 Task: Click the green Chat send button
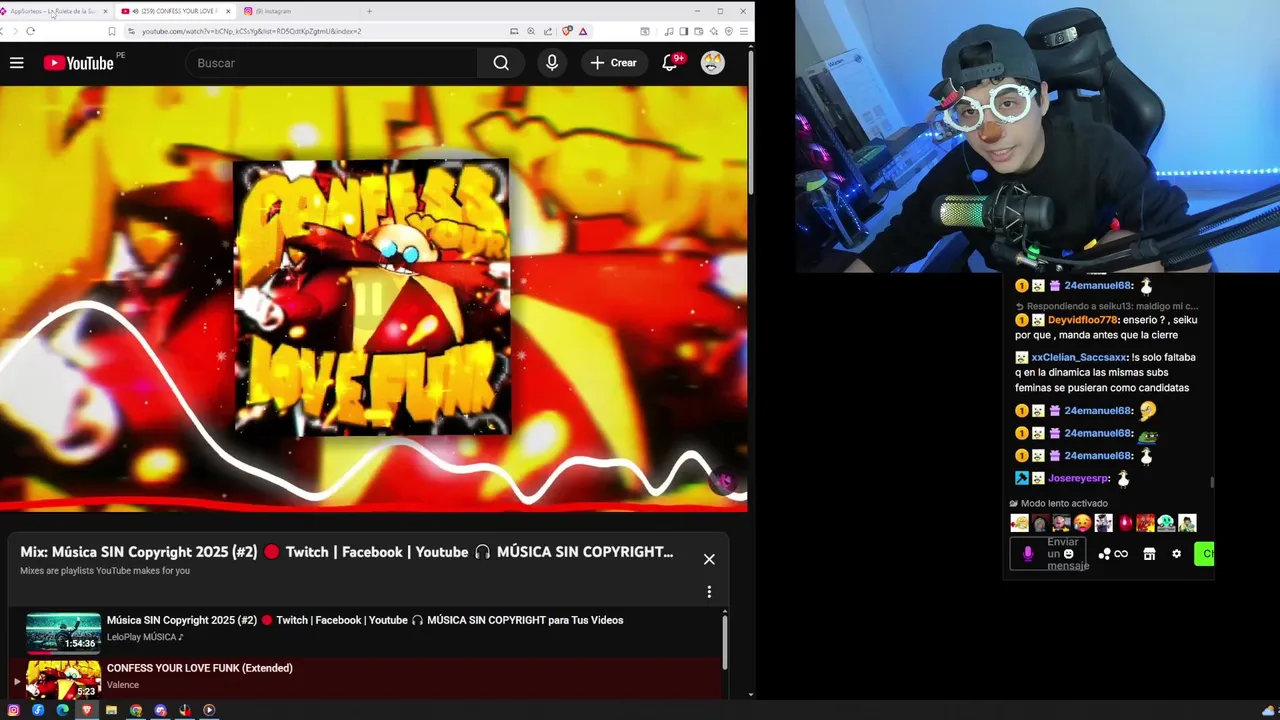1204,554
